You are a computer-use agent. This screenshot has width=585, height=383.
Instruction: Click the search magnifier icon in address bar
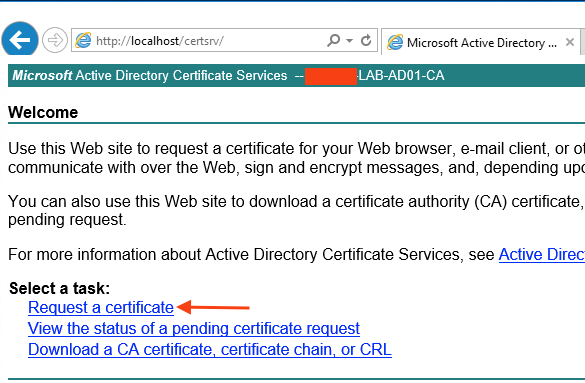(334, 40)
